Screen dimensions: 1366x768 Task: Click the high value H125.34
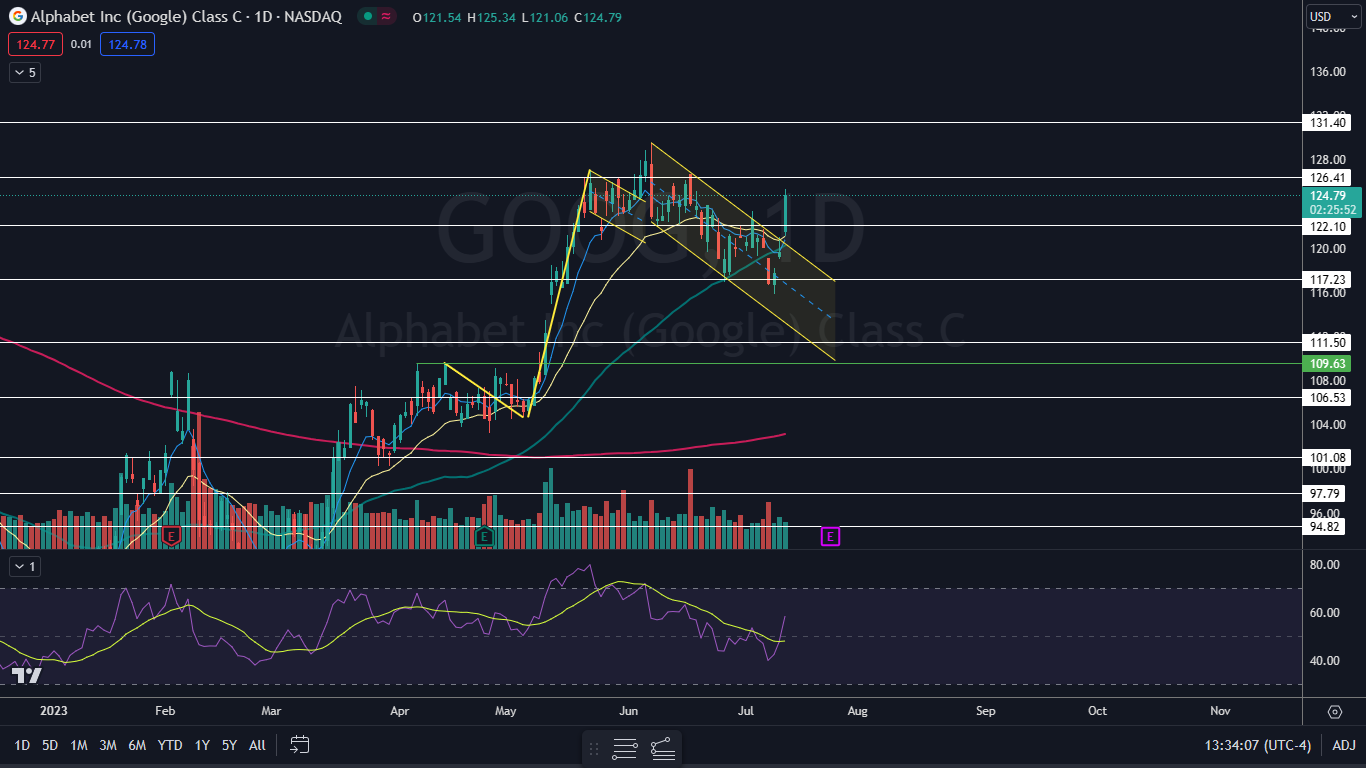[x=491, y=17]
